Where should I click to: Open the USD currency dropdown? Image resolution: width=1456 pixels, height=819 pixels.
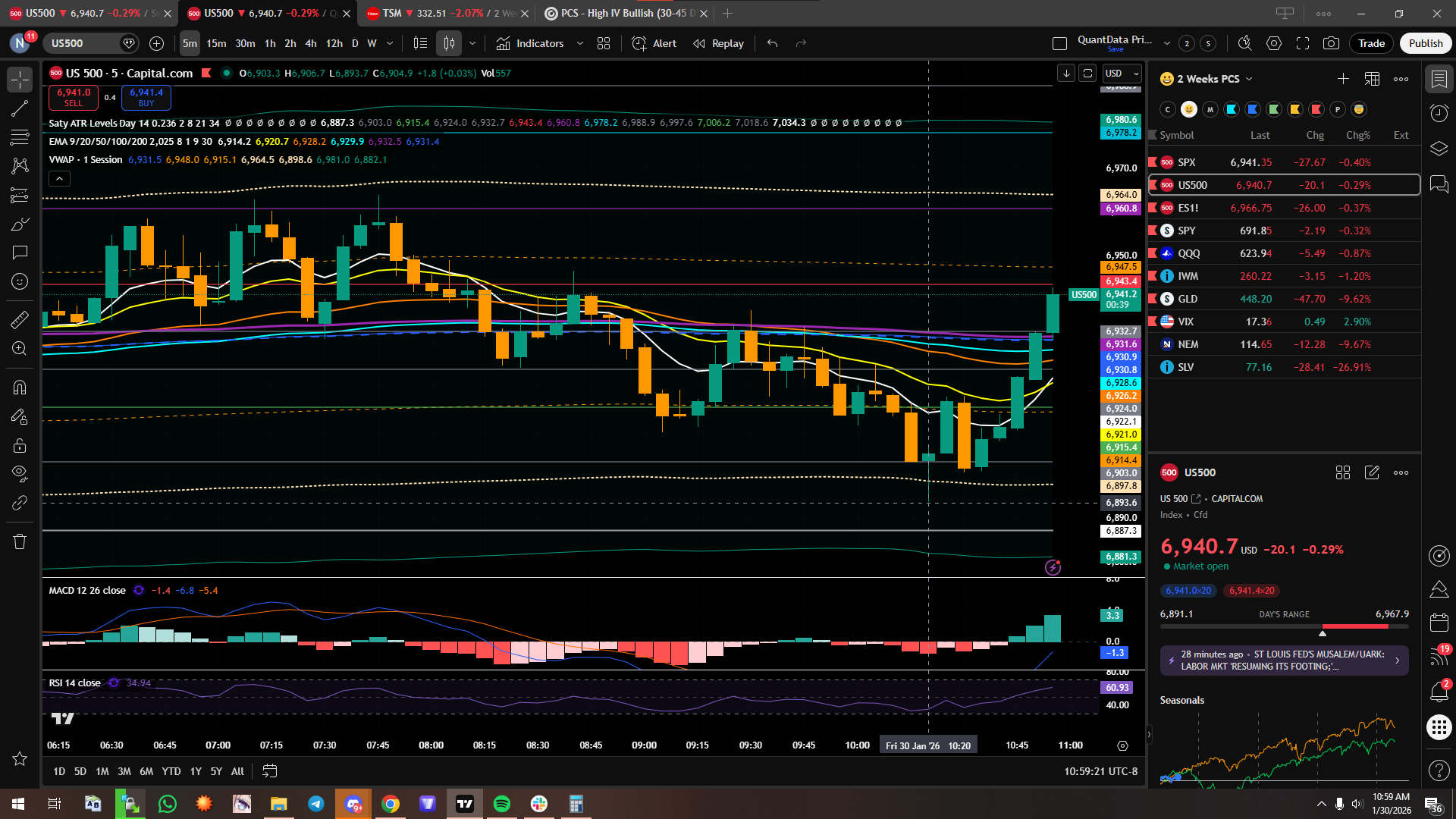pyautogui.click(x=1122, y=74)
